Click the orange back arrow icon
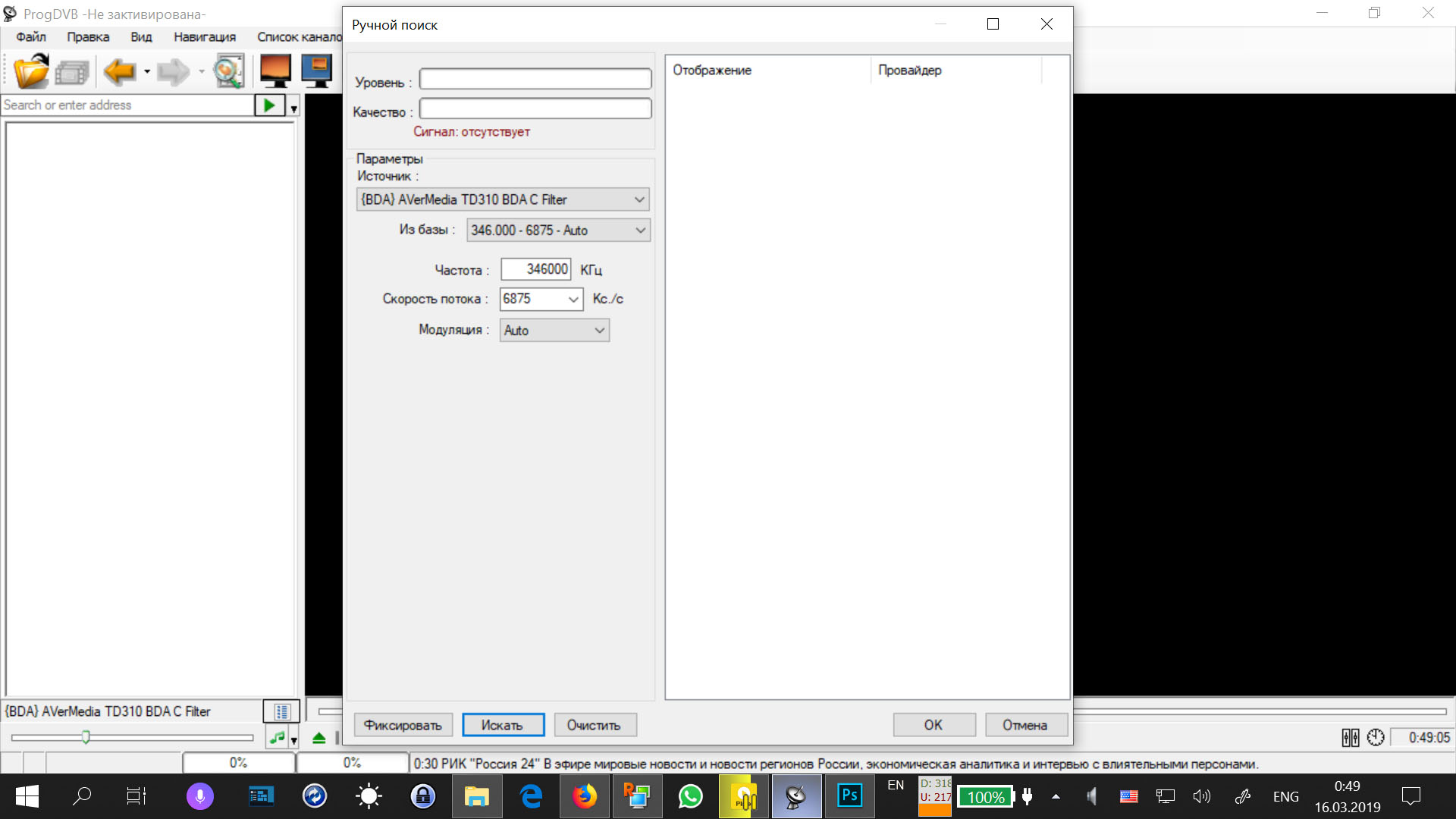 pos(119,71)
